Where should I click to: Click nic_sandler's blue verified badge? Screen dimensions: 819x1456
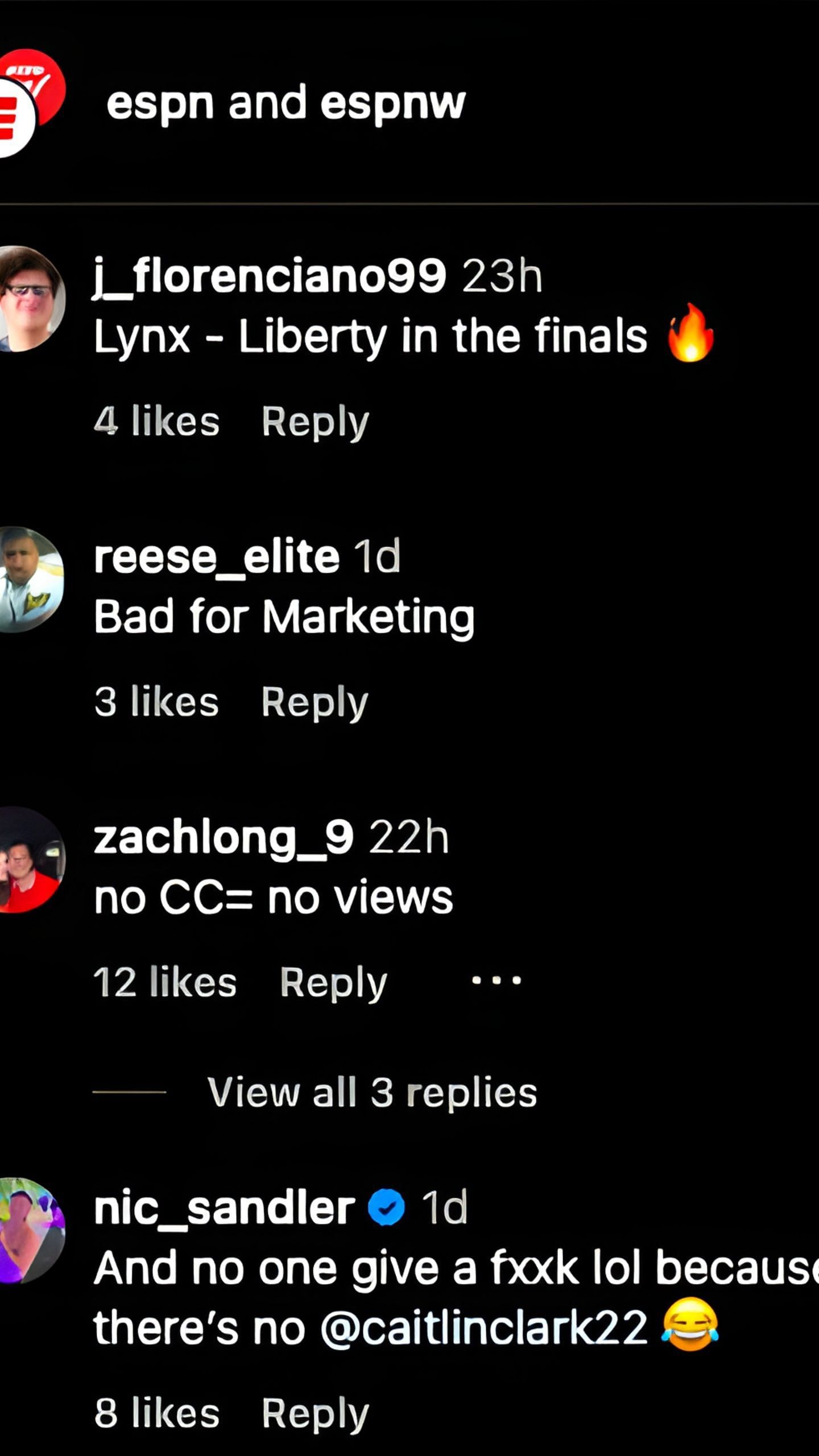(x=387, y=1207)
